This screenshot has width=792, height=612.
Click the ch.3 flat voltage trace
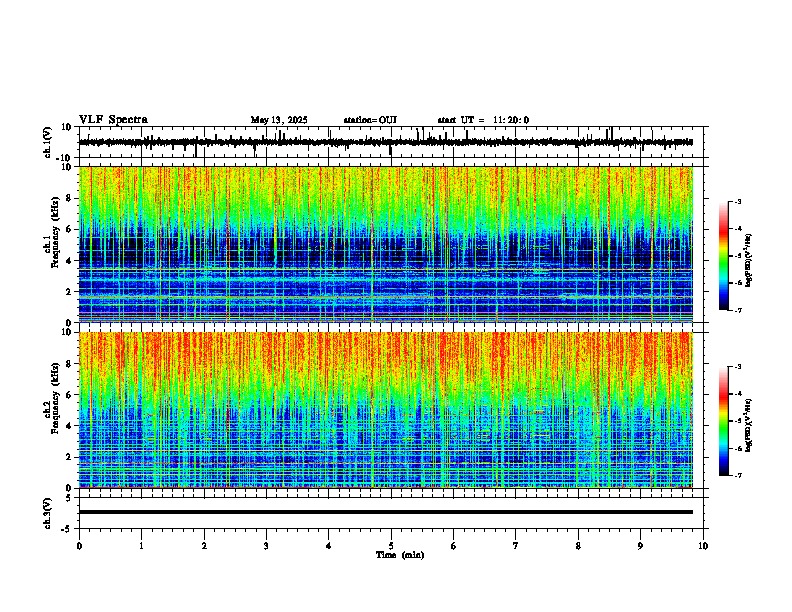pyautogui.click(x=386, y=512)
